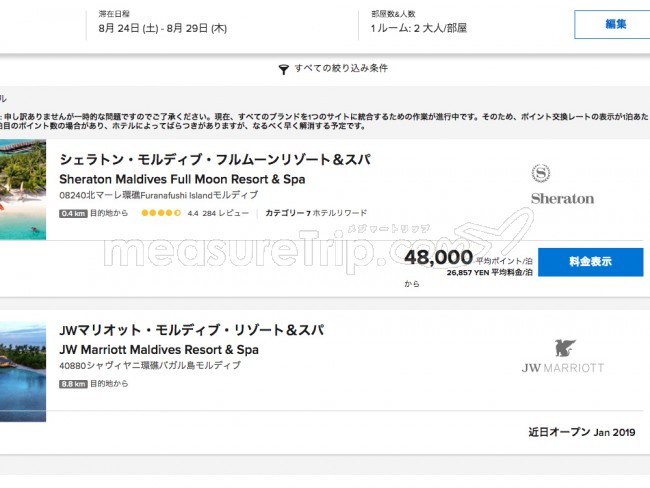
Task: Click the filter funnel icon
Action: tap(284, 69)
